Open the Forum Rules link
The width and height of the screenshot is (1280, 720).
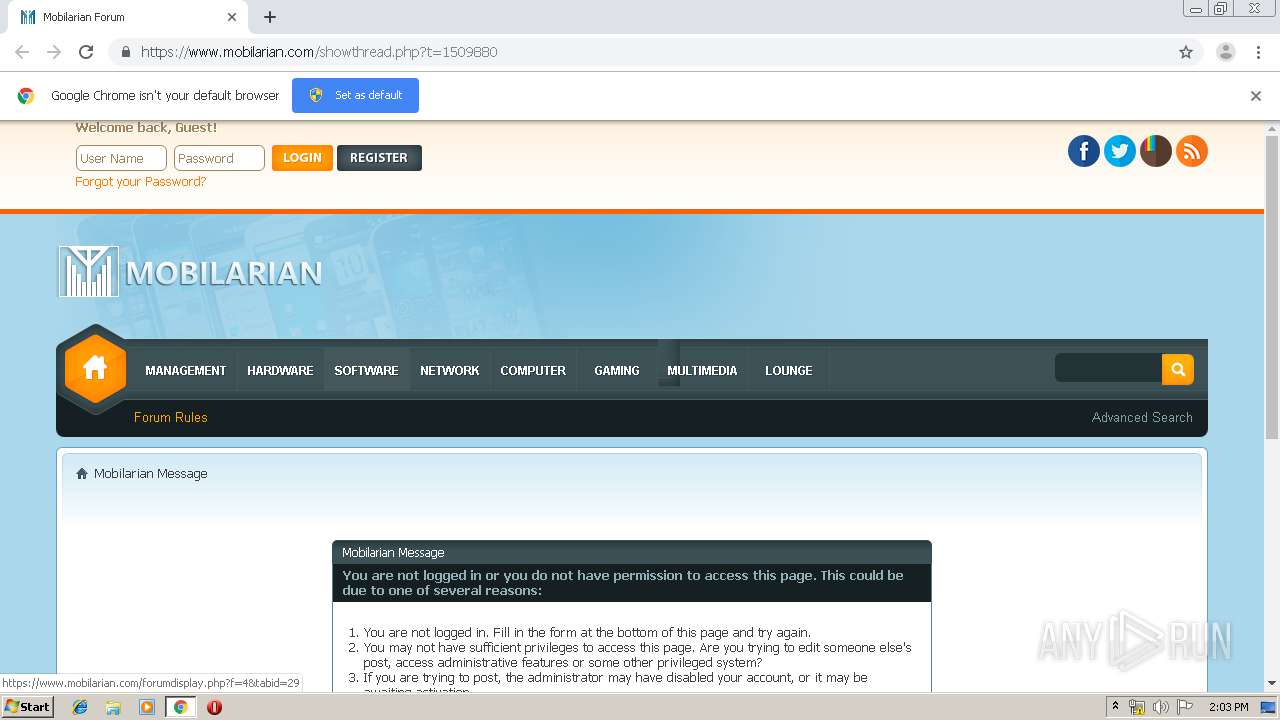pos(171,418)
